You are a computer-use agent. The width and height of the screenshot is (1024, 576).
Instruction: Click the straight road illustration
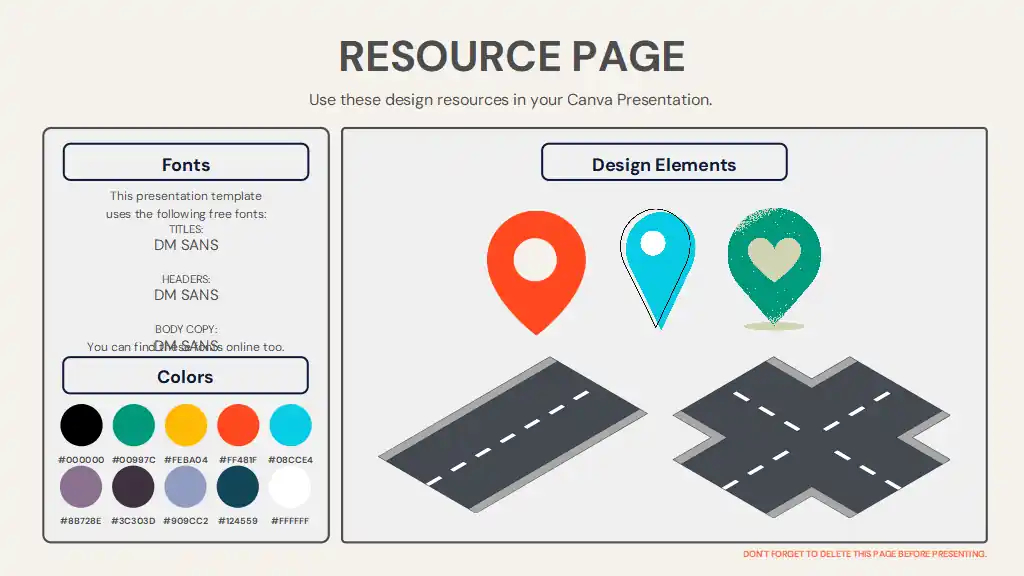[513, 434]
